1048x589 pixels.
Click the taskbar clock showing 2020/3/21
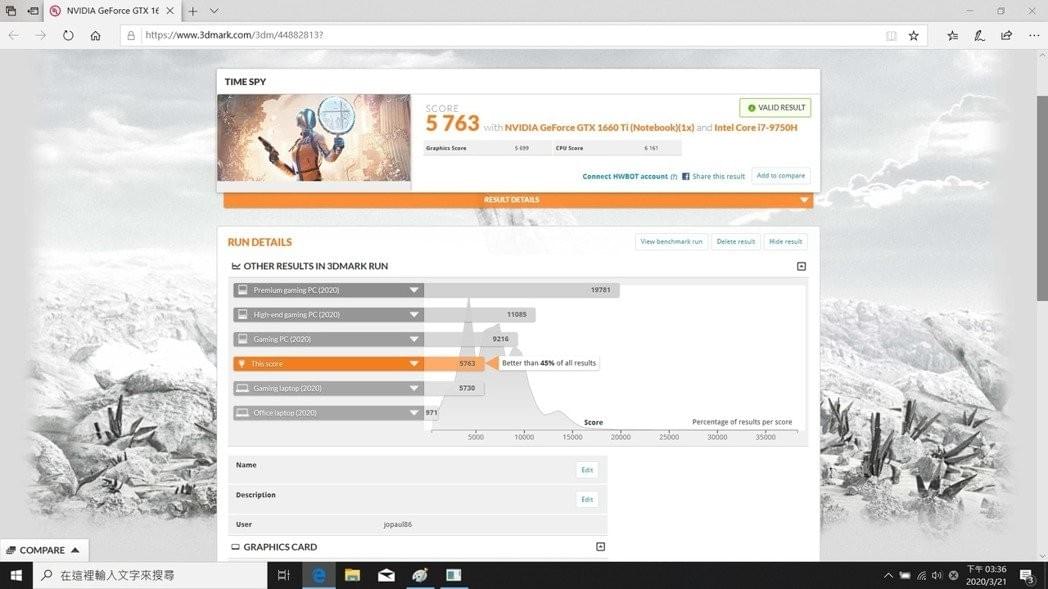986,576
